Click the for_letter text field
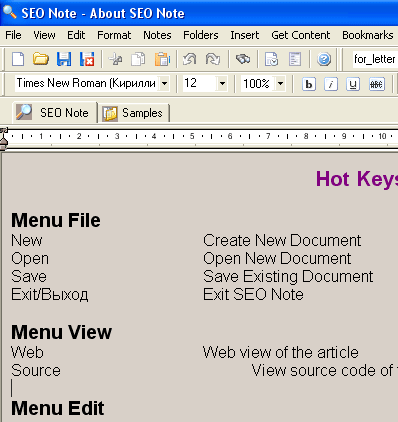Viewport: 398px width, 422px height. (375, 59)
